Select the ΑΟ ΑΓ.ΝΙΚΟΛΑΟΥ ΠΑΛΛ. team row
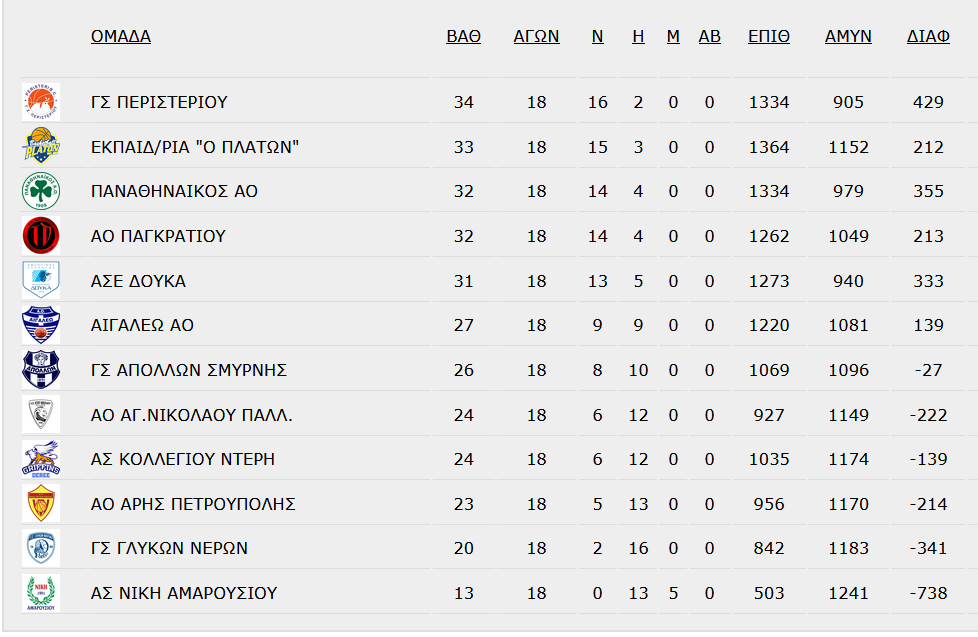Viewport: 978px width, 637px height. (x=493, y=414)
